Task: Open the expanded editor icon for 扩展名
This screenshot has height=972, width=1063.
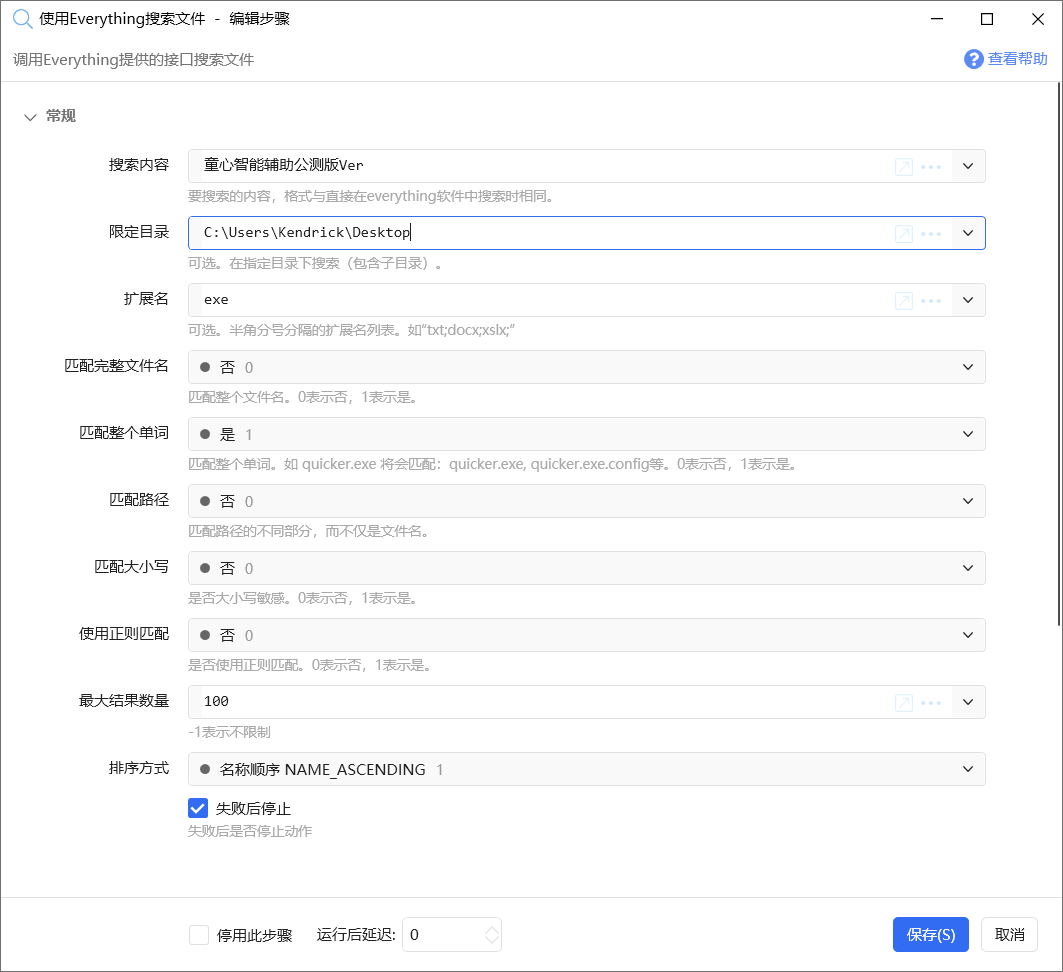Action: point(904,301)
